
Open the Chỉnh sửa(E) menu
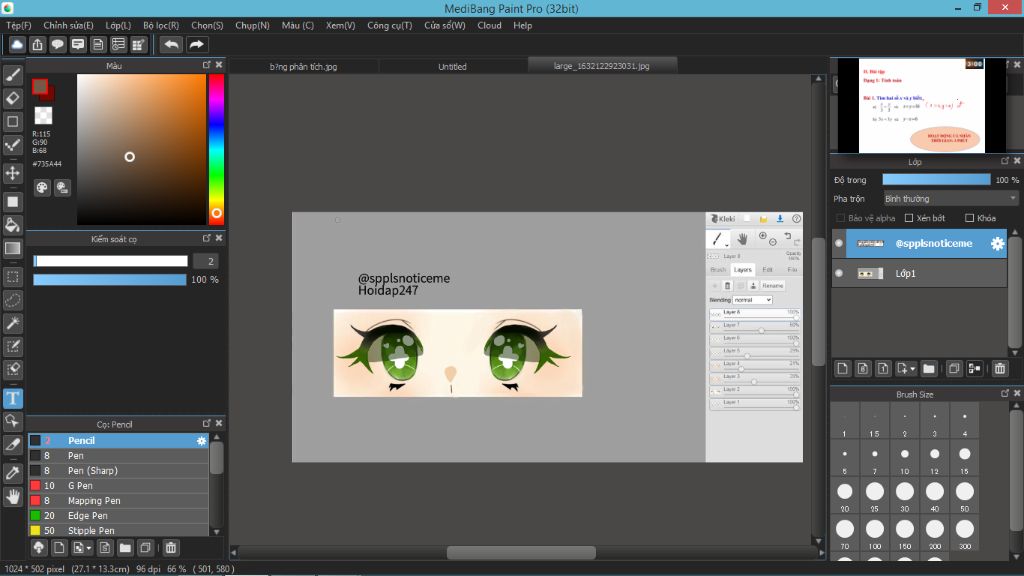(x=68, y=25)
